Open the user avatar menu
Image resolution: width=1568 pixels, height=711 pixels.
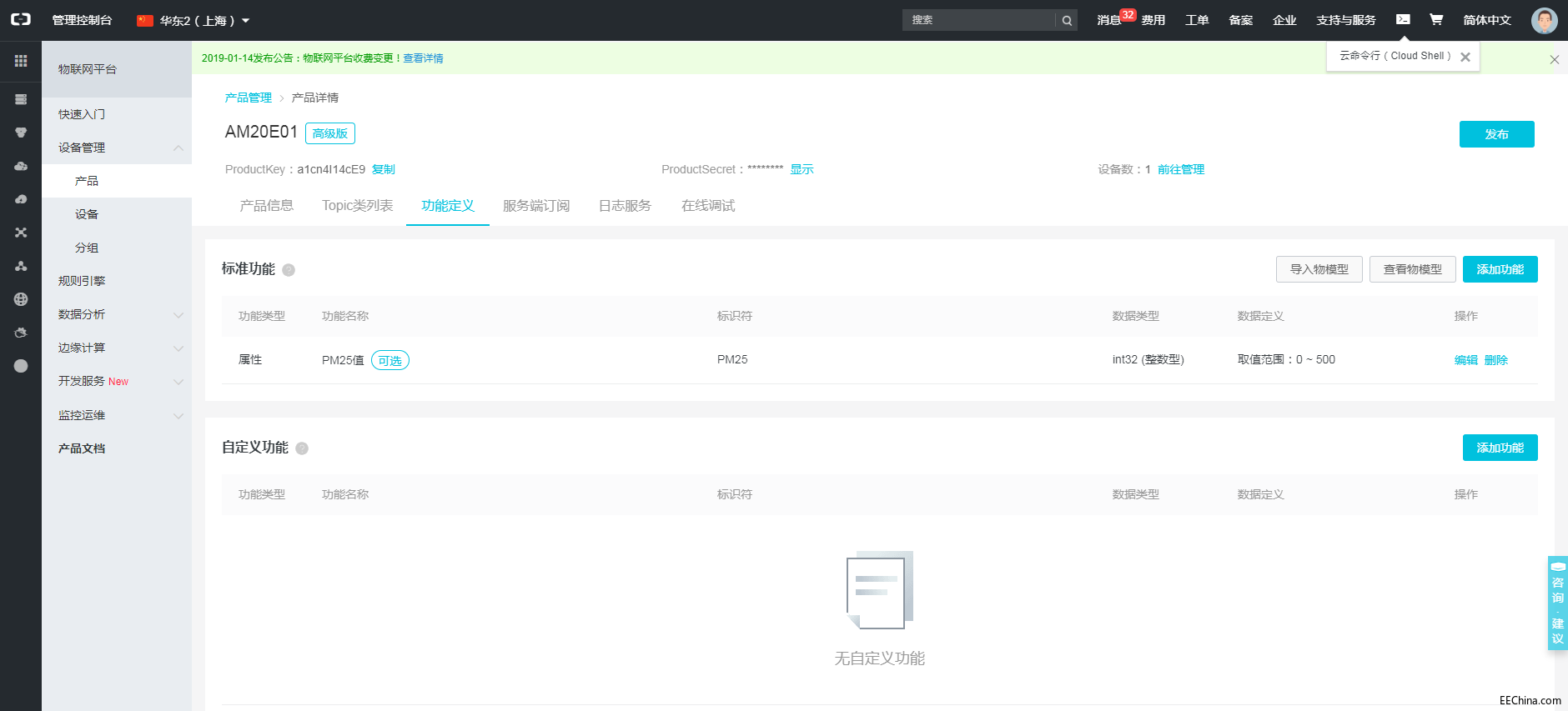[x=1544, y=20]
